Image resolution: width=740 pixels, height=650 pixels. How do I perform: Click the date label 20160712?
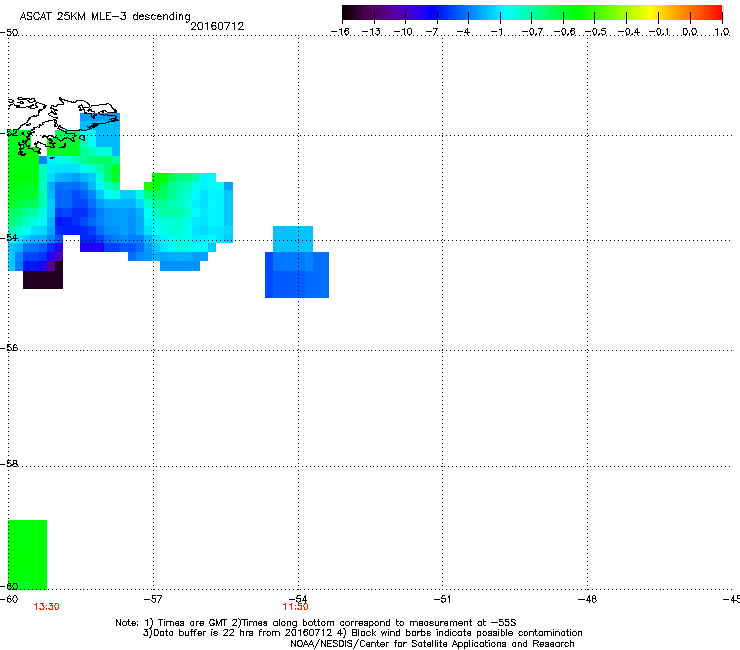(x=217, y=26)
